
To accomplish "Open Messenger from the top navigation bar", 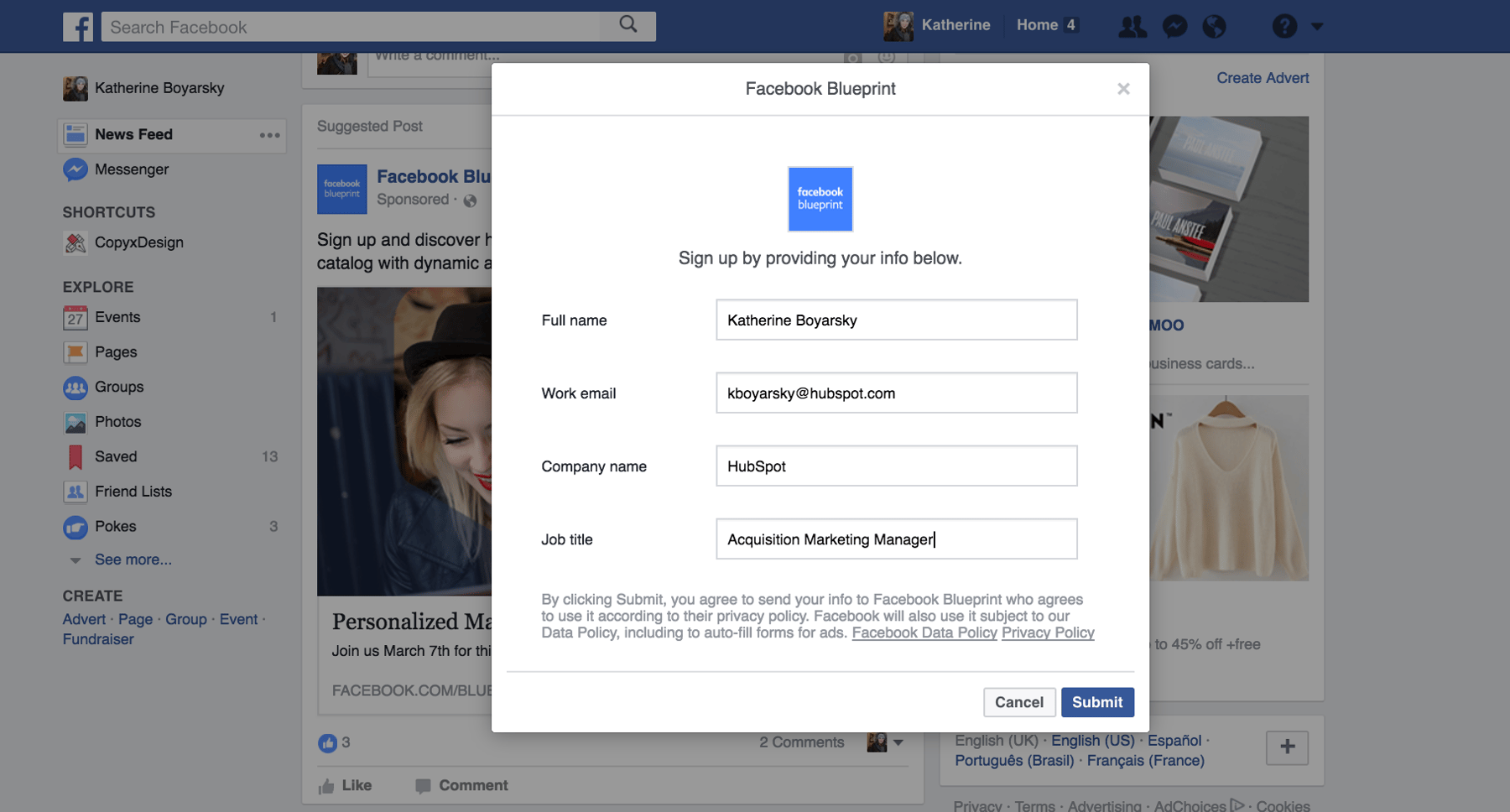I will (1174, 26).
